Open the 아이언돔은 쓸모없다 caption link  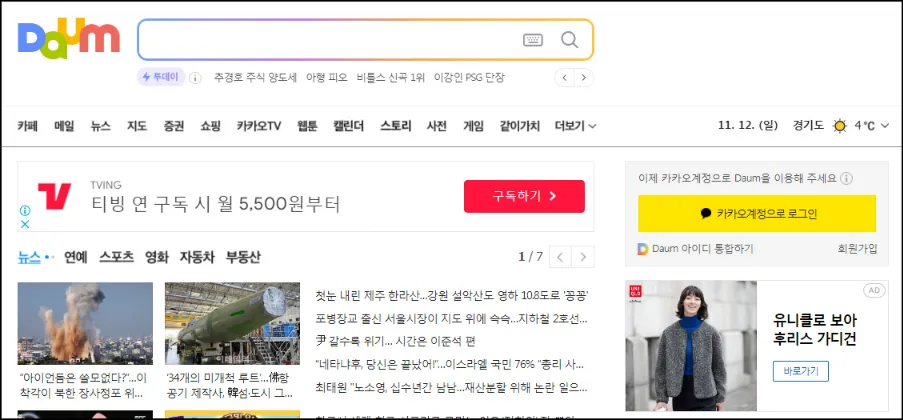pos(83,386)
